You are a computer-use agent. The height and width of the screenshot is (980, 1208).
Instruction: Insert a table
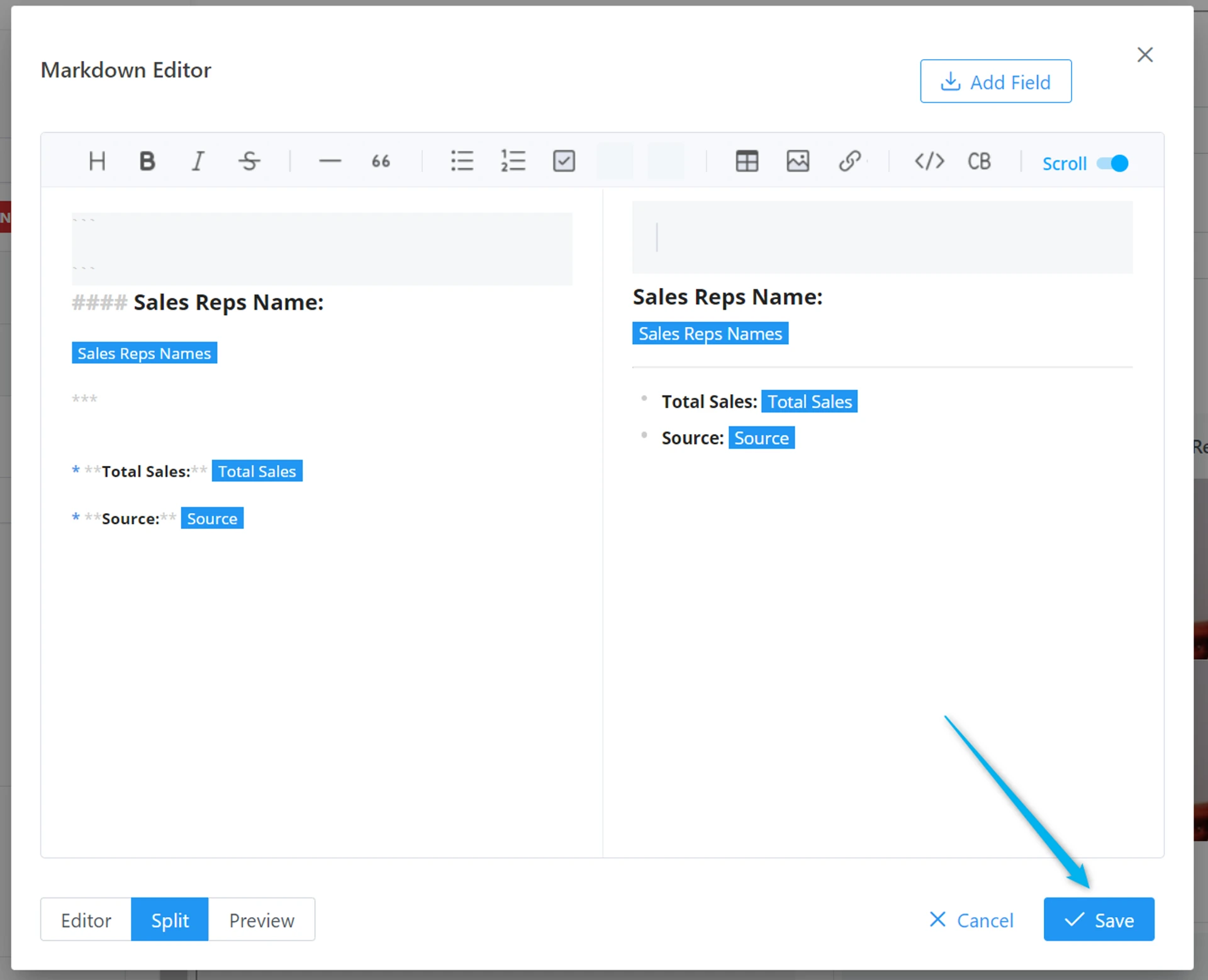tap(747, 162)
